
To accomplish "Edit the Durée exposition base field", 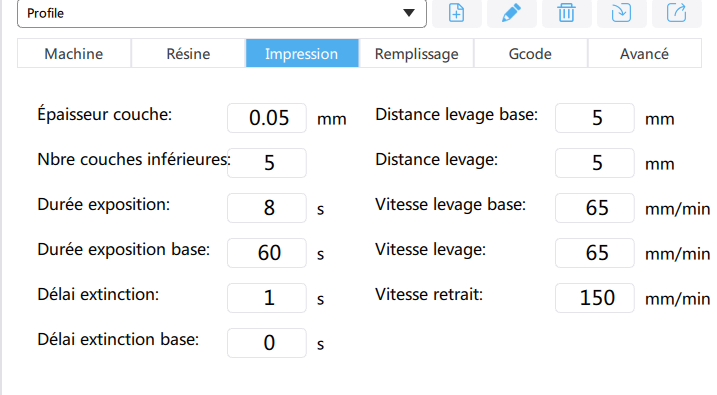I will [x=267, y=253].
